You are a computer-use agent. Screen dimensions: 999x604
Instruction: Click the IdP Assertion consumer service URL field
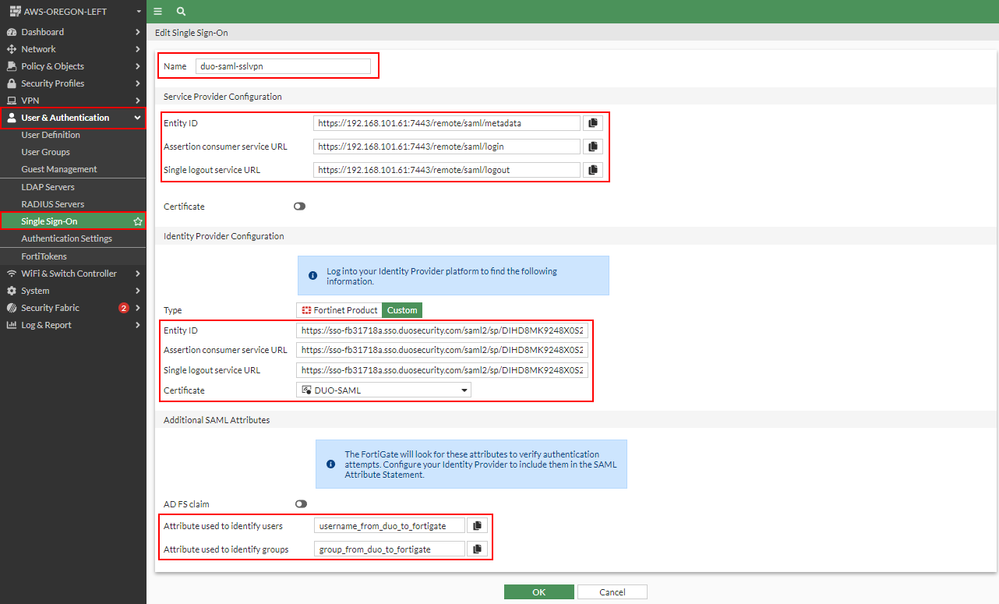[x=442, y=350]
